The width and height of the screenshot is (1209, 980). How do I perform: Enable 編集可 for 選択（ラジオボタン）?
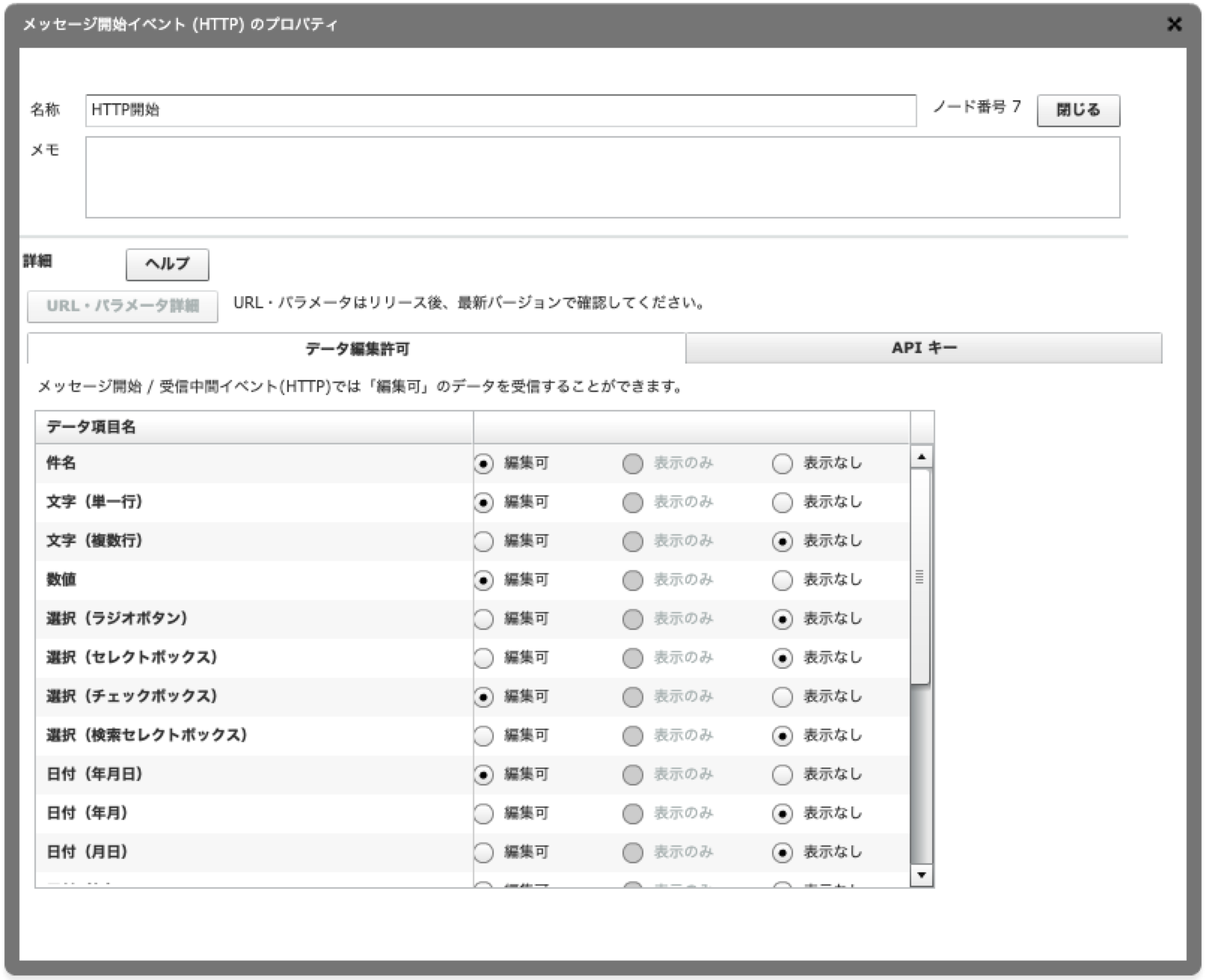[x=484, y=619]
